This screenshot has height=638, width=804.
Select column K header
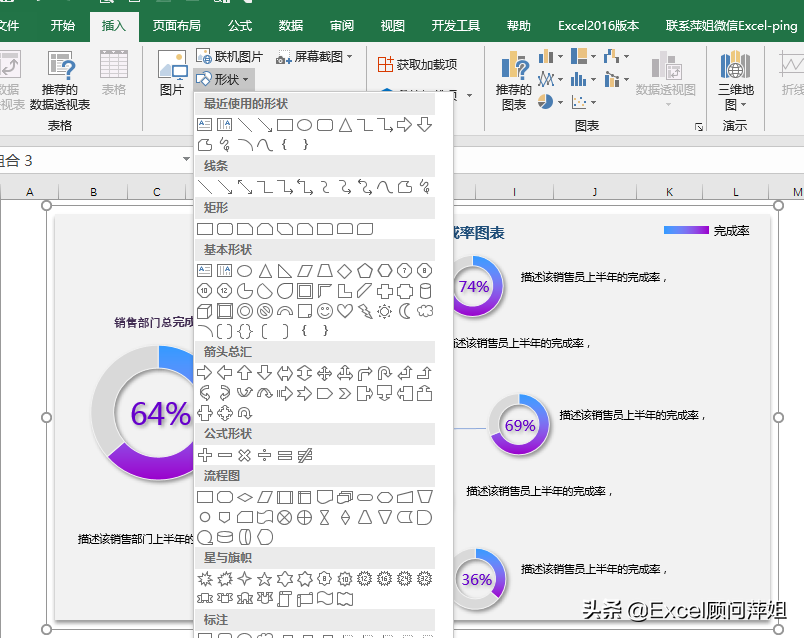click(x=669, y=192)
